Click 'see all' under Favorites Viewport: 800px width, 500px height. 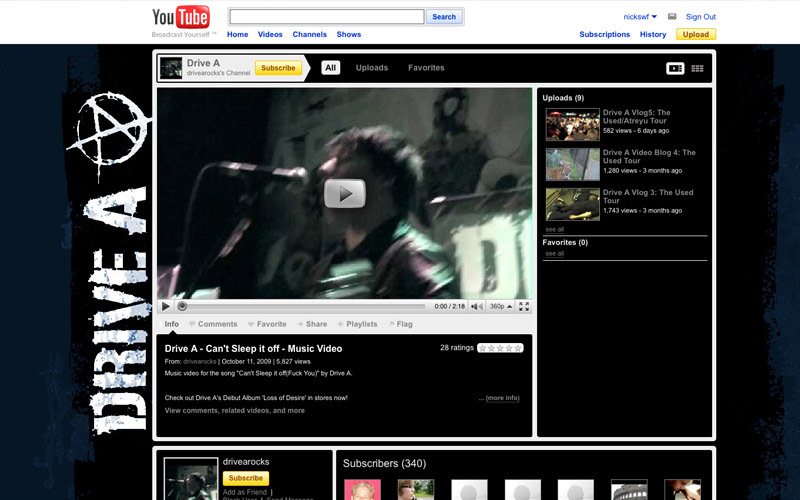click(x=555, y=254)
